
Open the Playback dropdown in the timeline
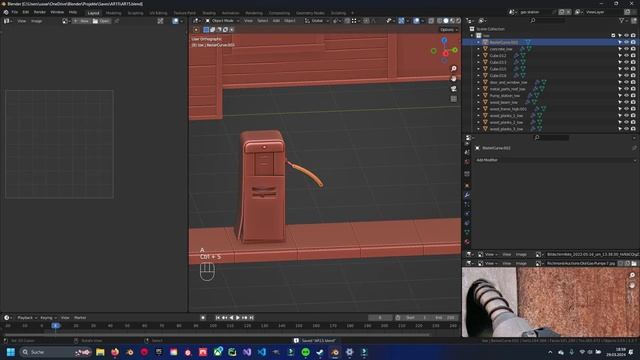(x=27, y=318)
